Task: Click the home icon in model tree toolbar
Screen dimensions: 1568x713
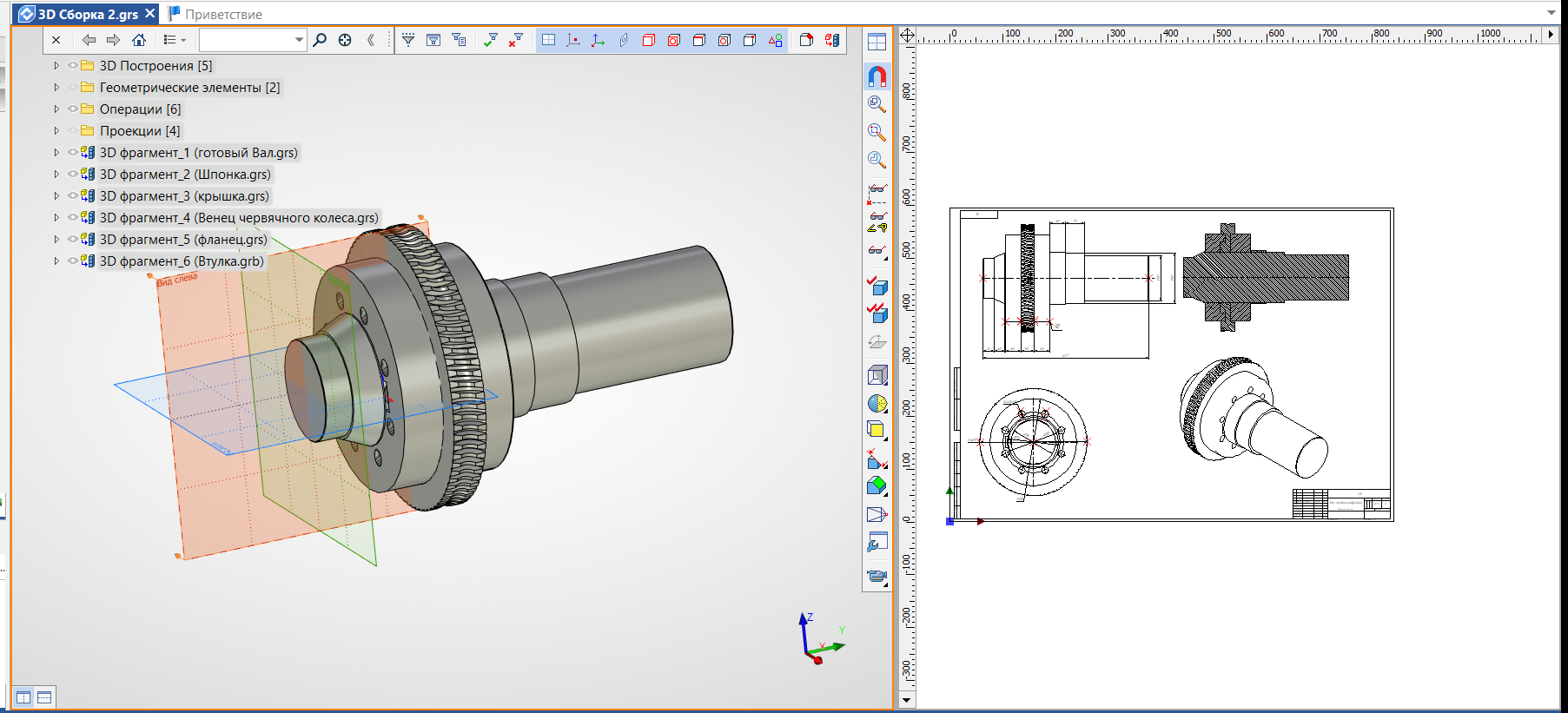Action: click(x=139, y=40)
